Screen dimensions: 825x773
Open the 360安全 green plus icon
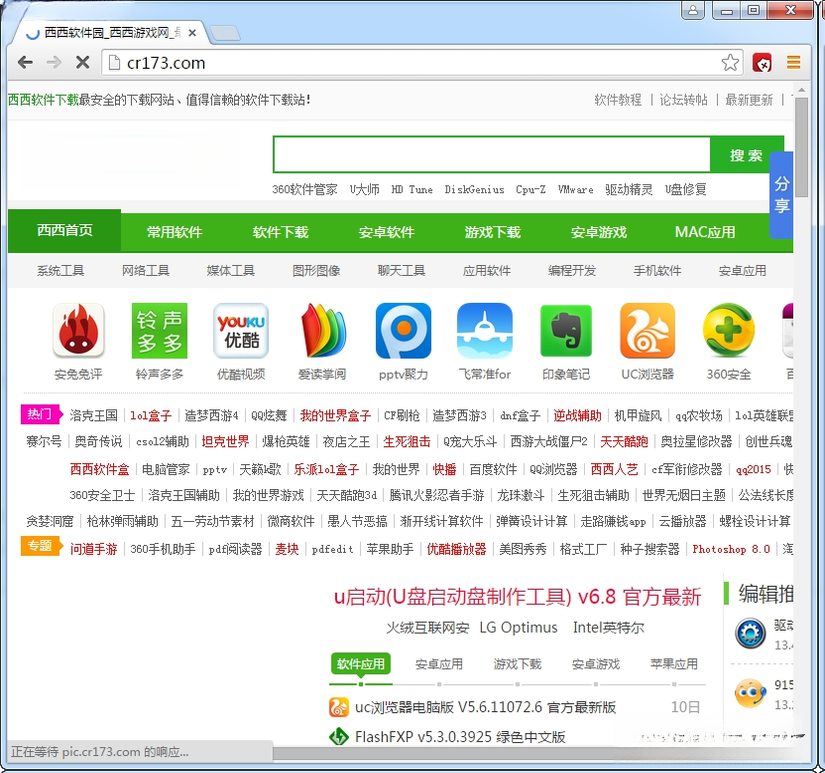pos(729,332)
